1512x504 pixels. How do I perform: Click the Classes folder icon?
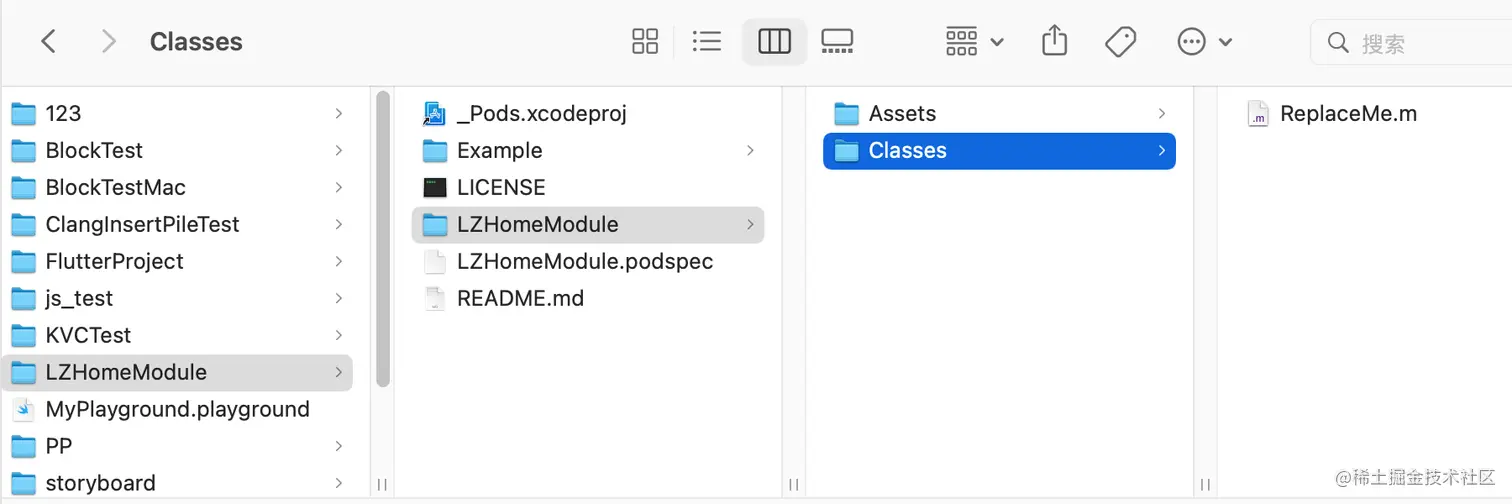(846, 150)
